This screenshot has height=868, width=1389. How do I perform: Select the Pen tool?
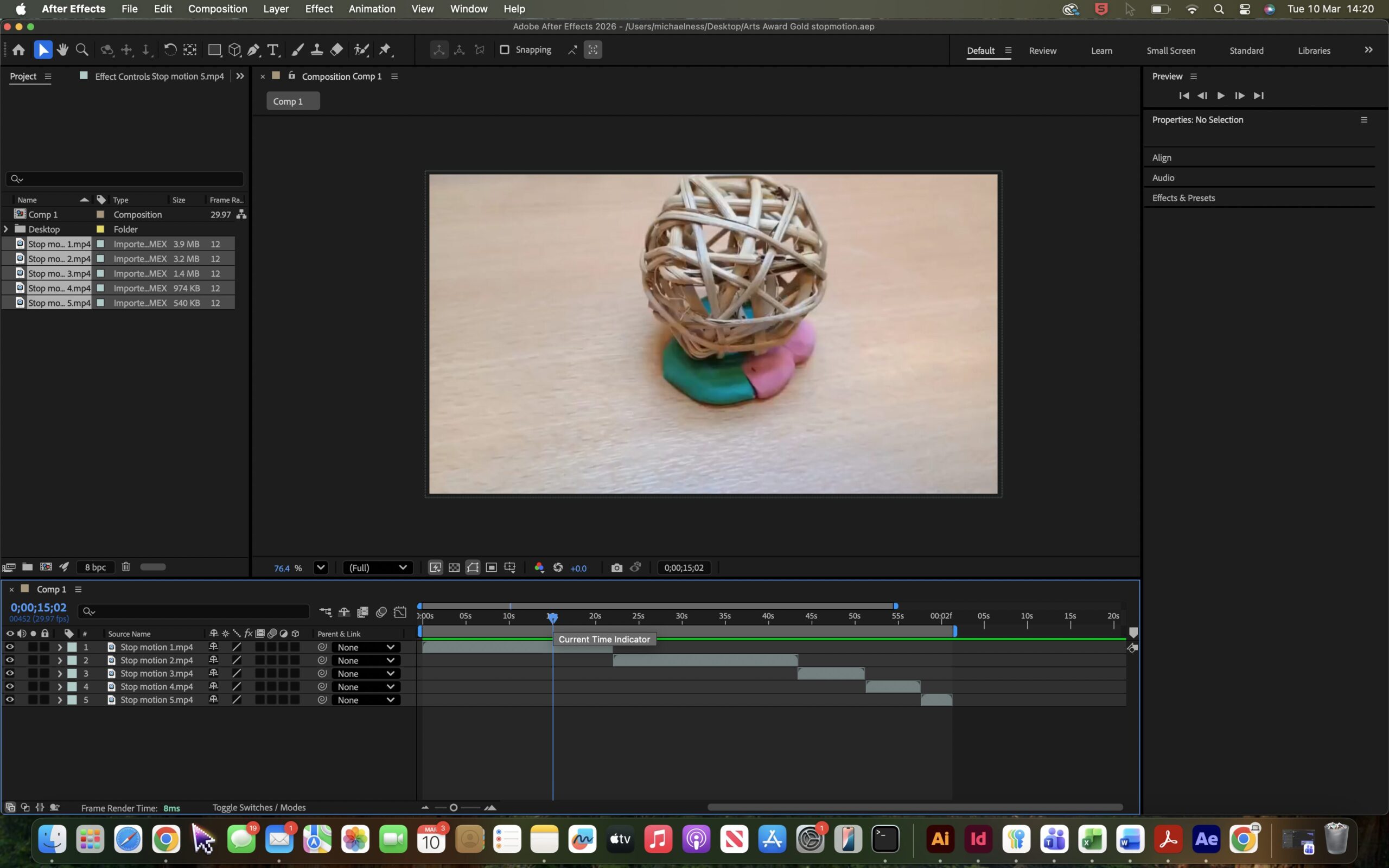[x=254, y=50]
